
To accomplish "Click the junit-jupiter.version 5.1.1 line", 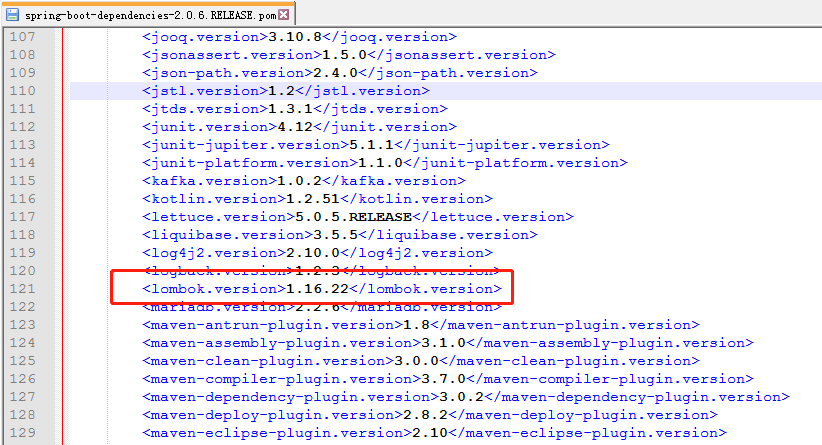I will (x=376, y=145).
